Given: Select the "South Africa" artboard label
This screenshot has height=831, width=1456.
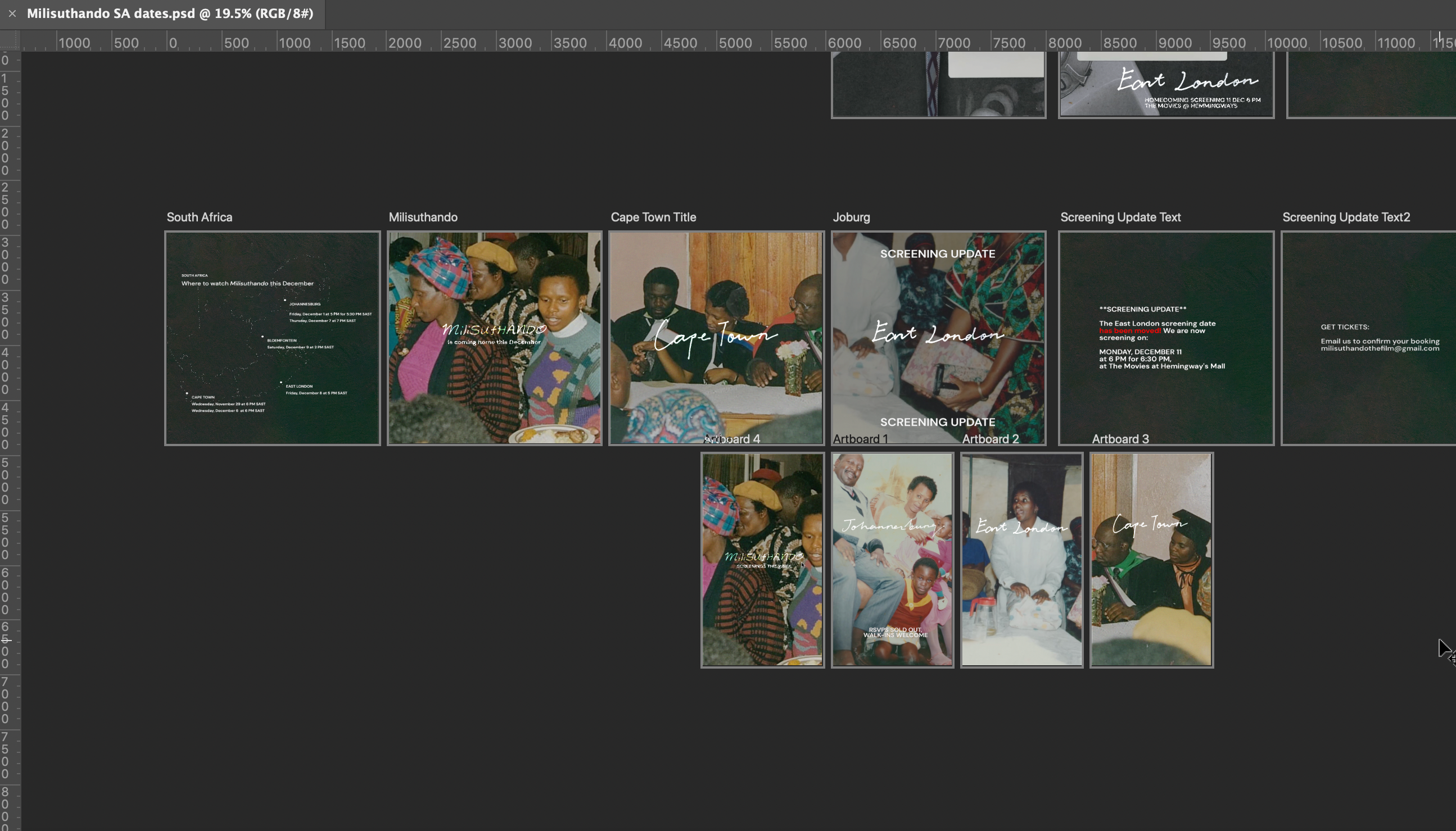Looking at the screenshot, I should (x=198, y=217).
